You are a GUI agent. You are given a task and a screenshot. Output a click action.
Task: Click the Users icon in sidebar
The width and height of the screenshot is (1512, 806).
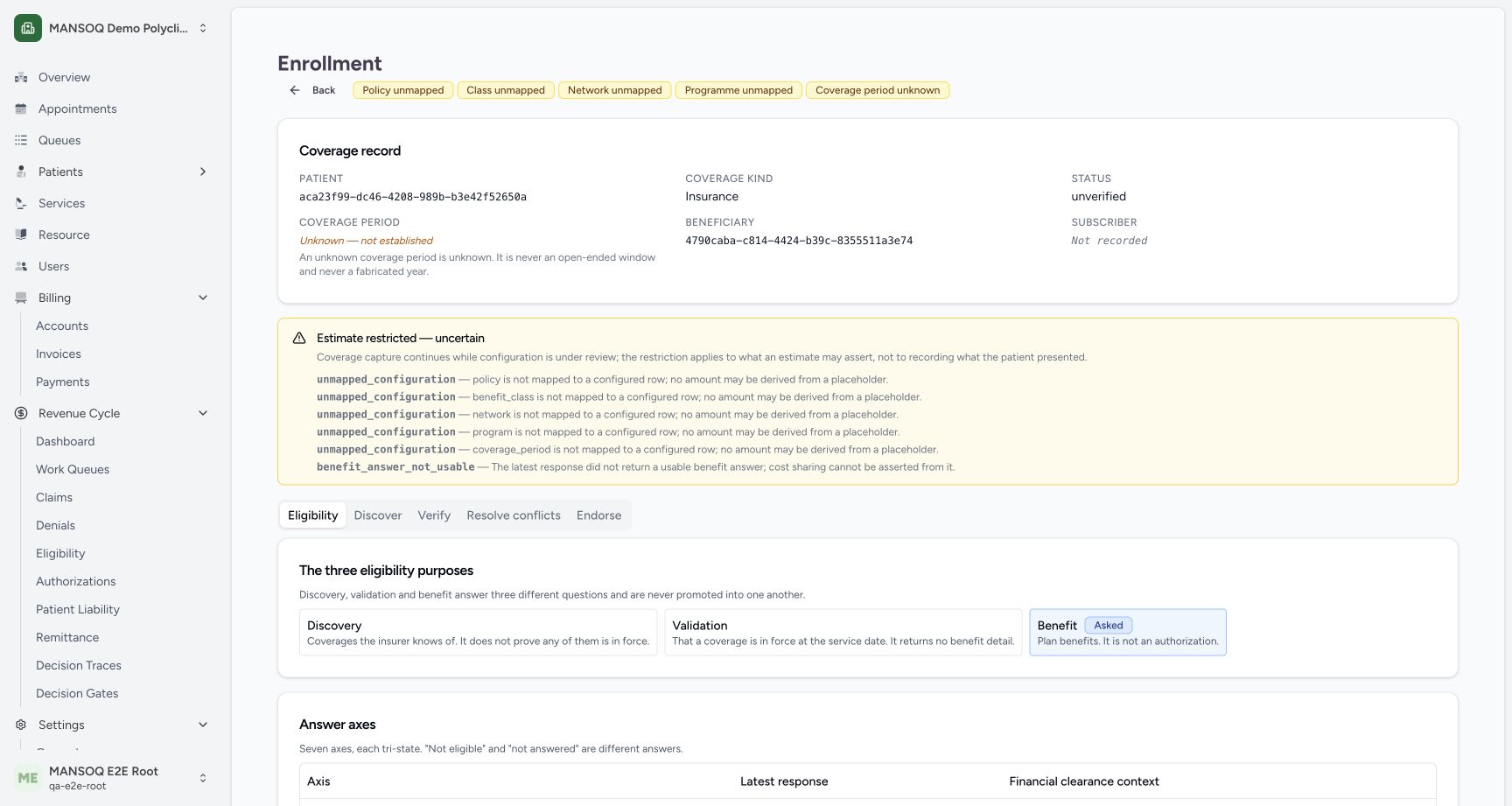tap(21, 266)
